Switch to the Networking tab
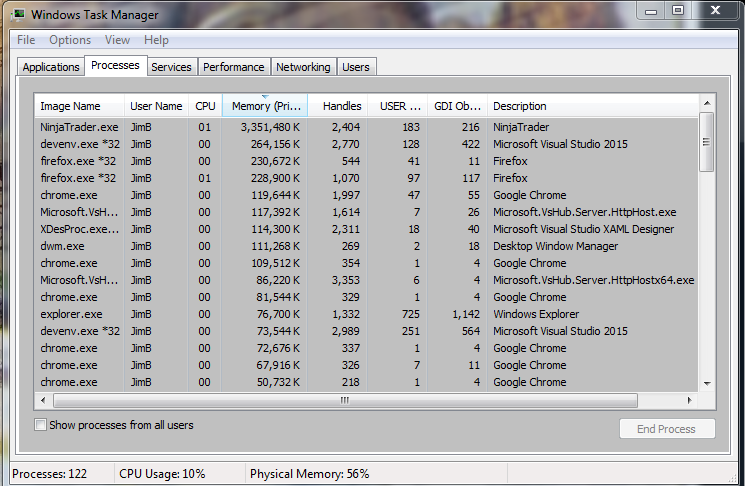 tap(303, 67)
